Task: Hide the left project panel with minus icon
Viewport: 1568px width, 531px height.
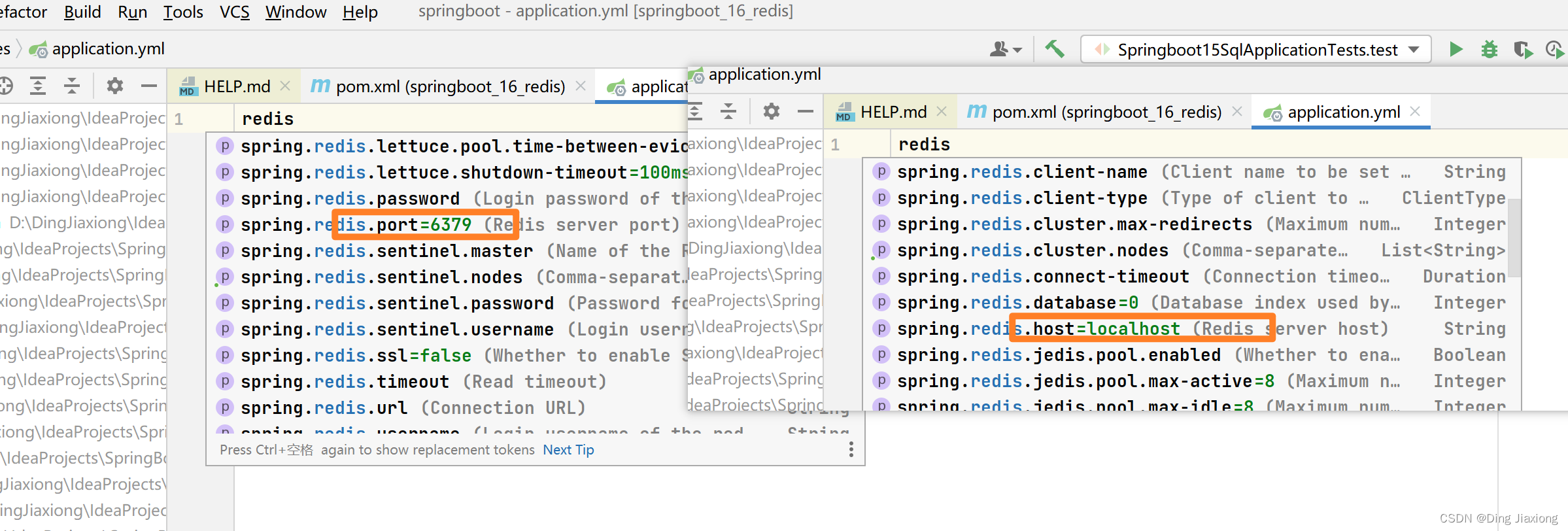Action: (x=149, y=86)
